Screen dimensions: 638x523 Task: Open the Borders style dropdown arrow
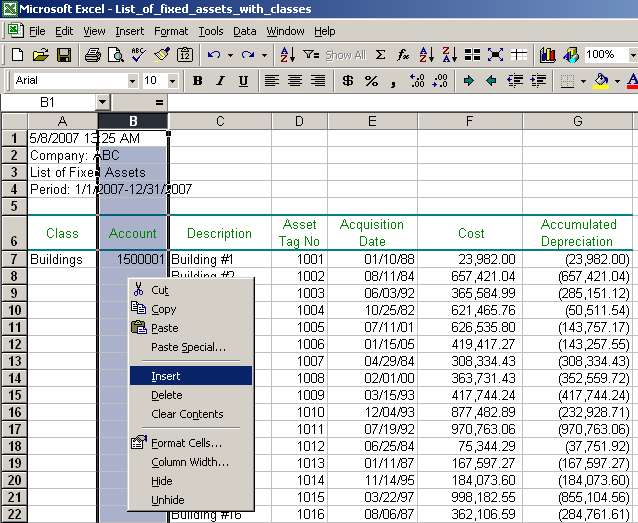pos(583,81)
